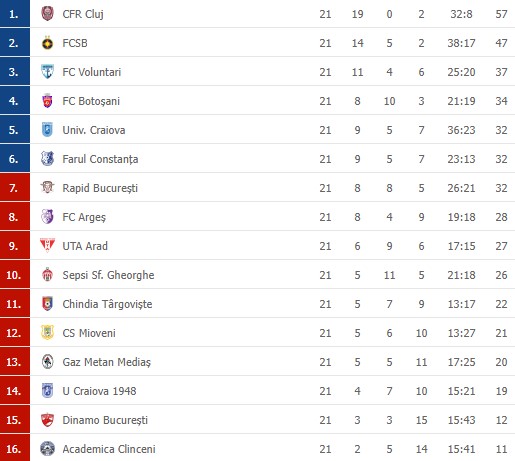Click the CFR Cluj club crest
This screenshot has width=515, height=461.
tap(47, 14)
